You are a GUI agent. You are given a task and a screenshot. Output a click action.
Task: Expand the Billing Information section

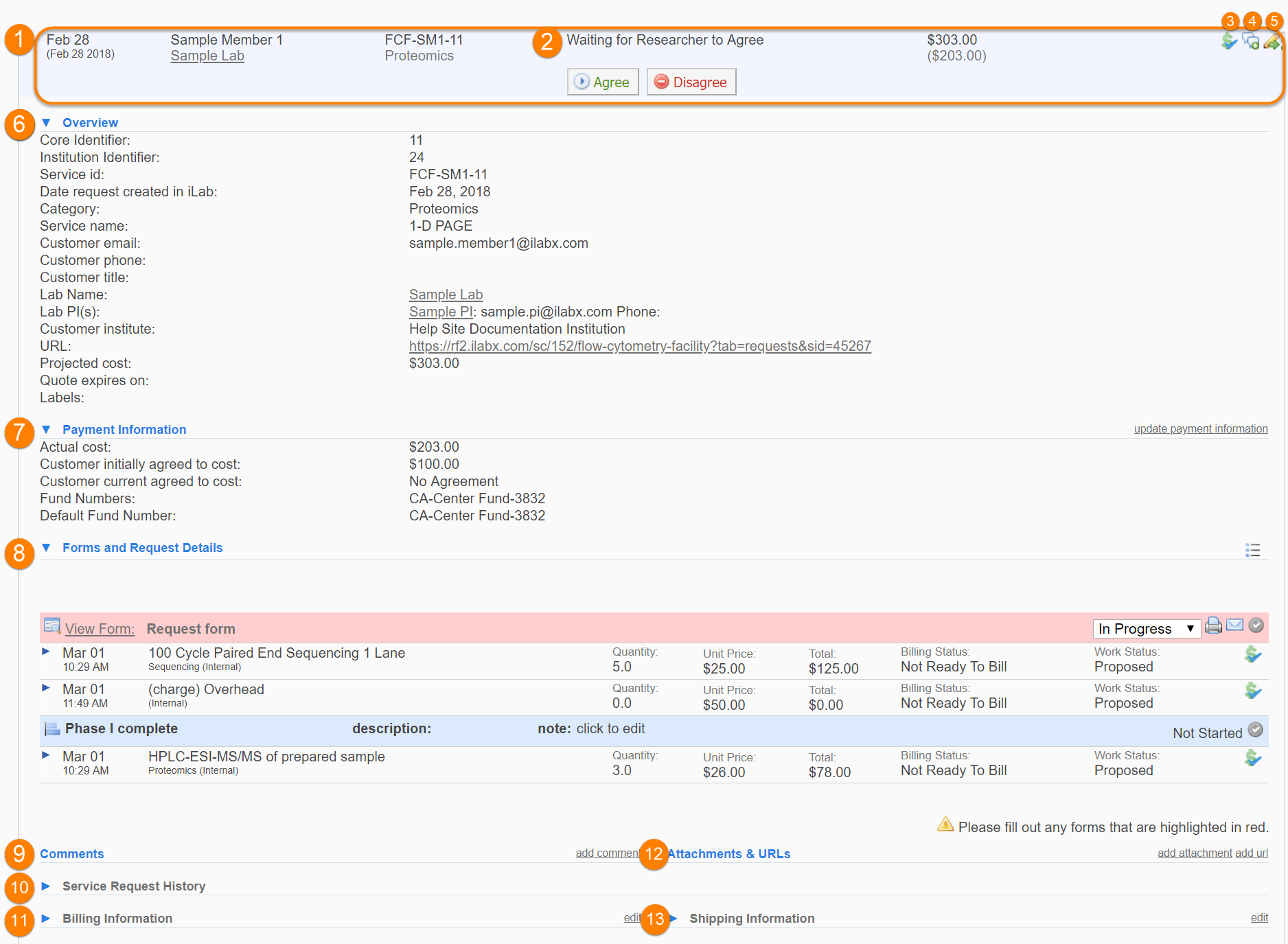coord(47,919)
